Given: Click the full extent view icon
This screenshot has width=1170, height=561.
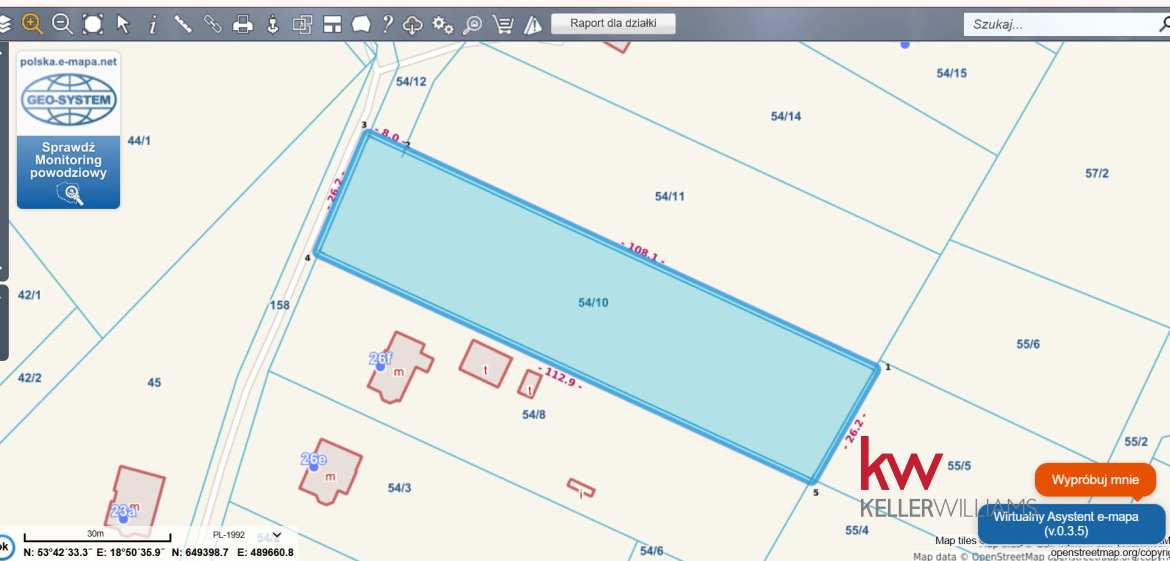Looking at the screenshot, I should [x=92, y=24].
